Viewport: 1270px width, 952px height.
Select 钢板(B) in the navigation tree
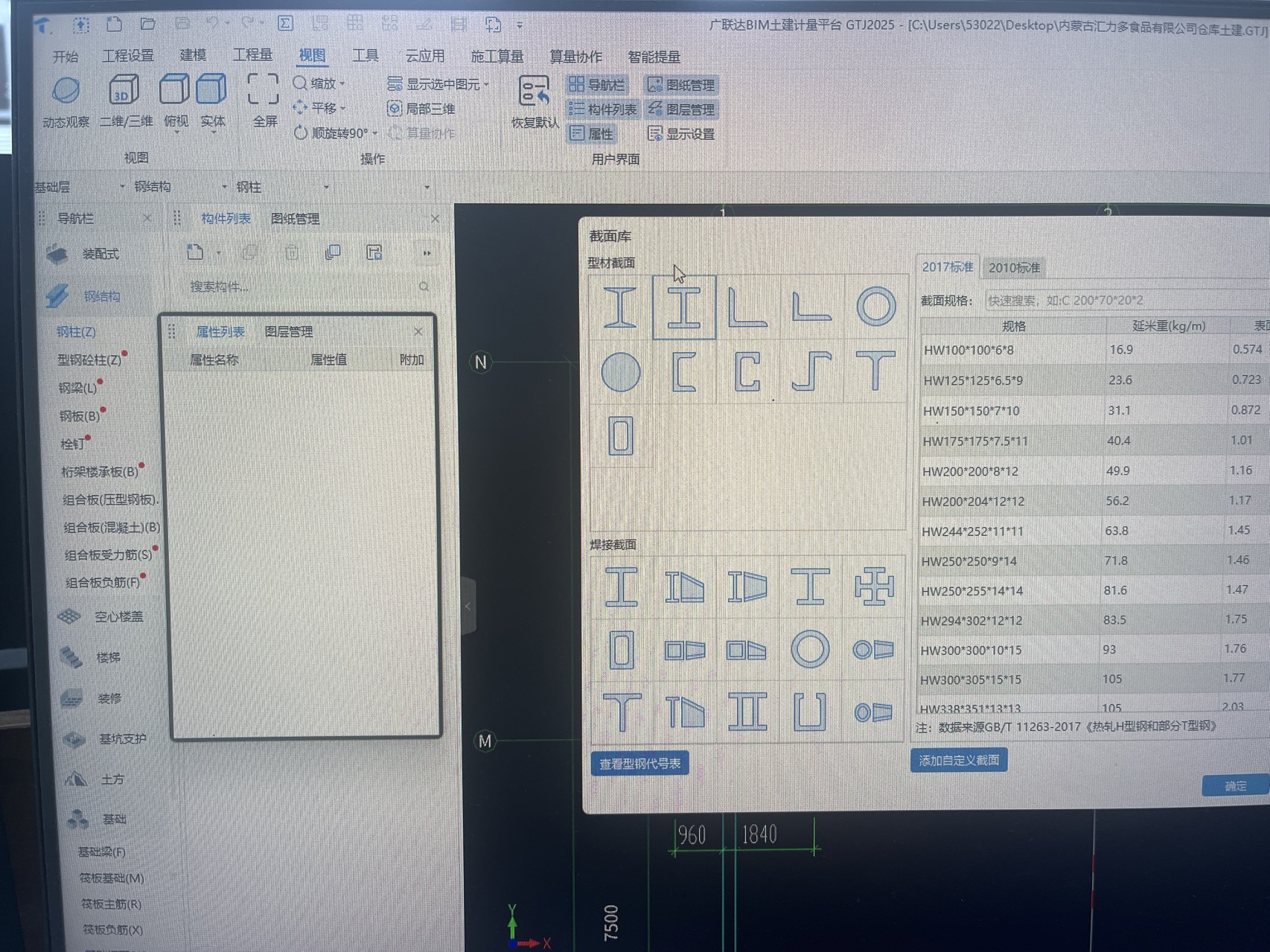coord(79,415)
